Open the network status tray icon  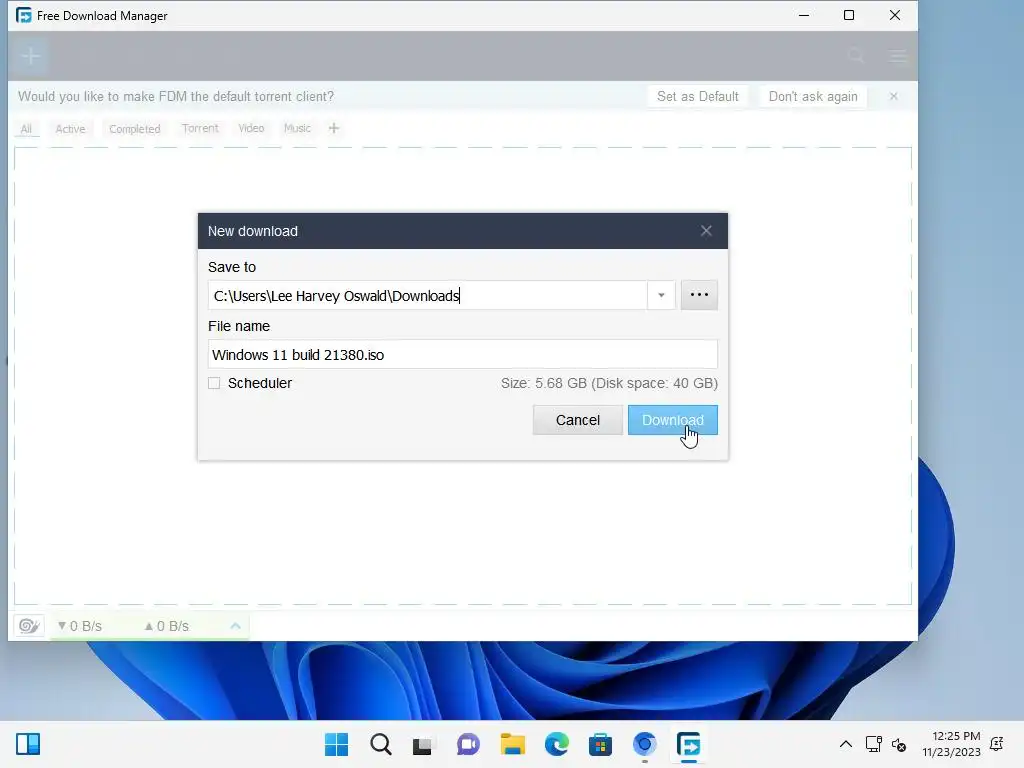[x=873, y=744]
